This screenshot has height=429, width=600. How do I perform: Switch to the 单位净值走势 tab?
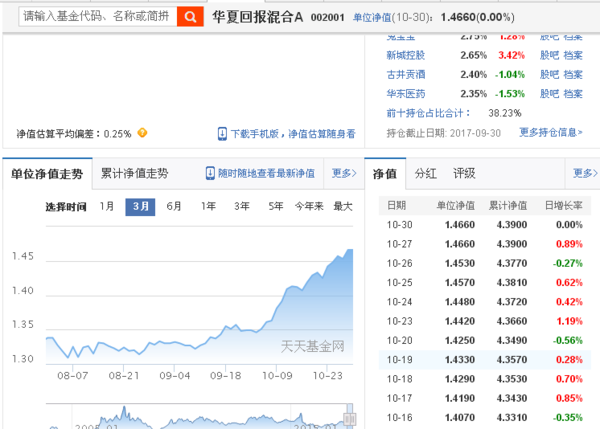47,174
